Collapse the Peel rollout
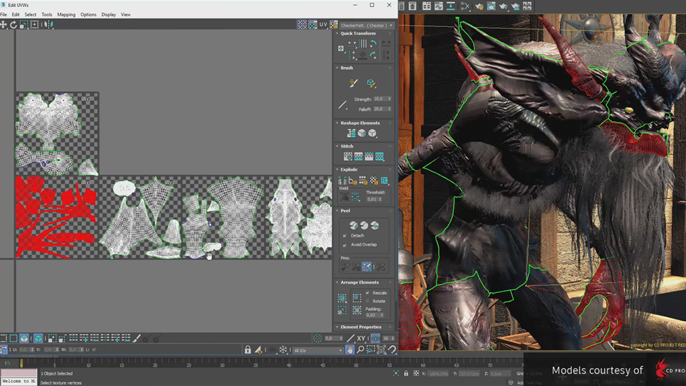686x386 pixels. point(337,211)
